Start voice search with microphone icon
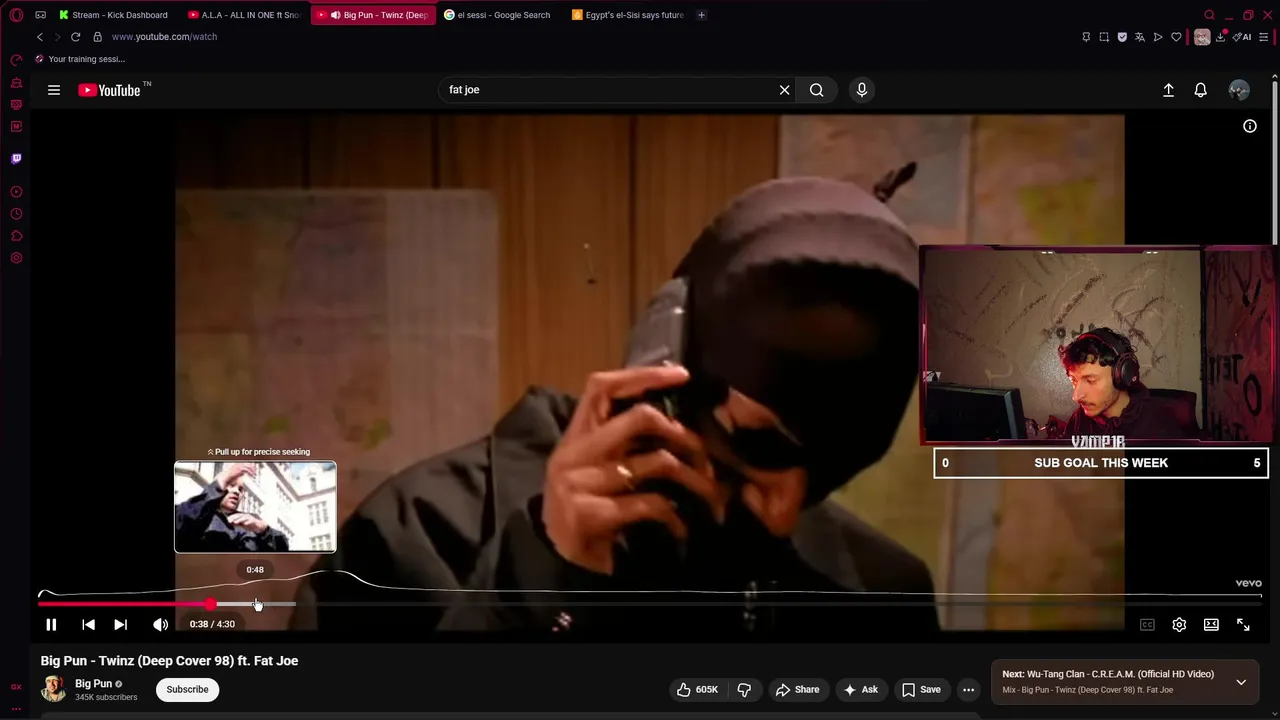Image resolution: width=1280 pixels, height=720 pixels. coord(862,90)
